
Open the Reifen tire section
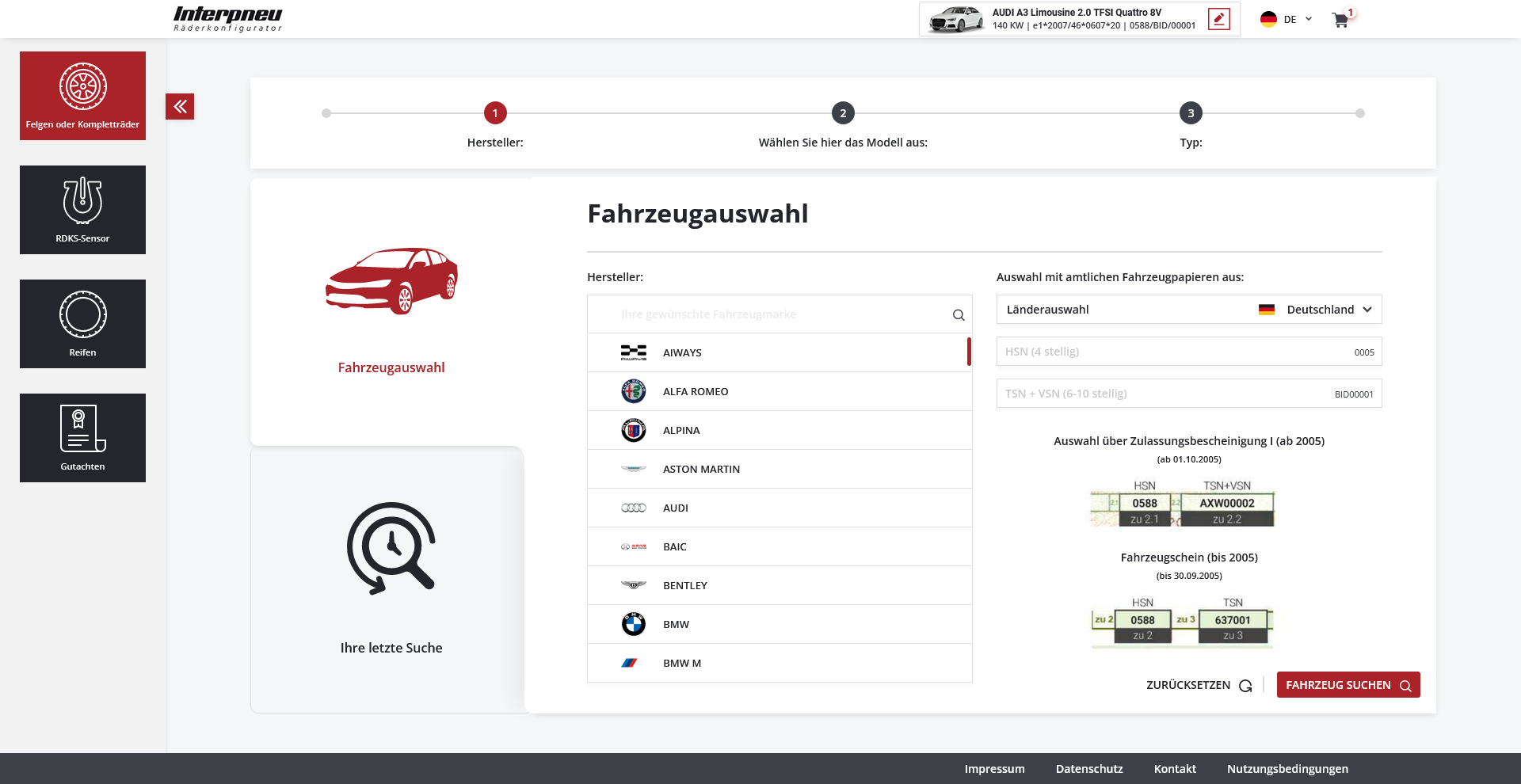(x=82, y=324)
